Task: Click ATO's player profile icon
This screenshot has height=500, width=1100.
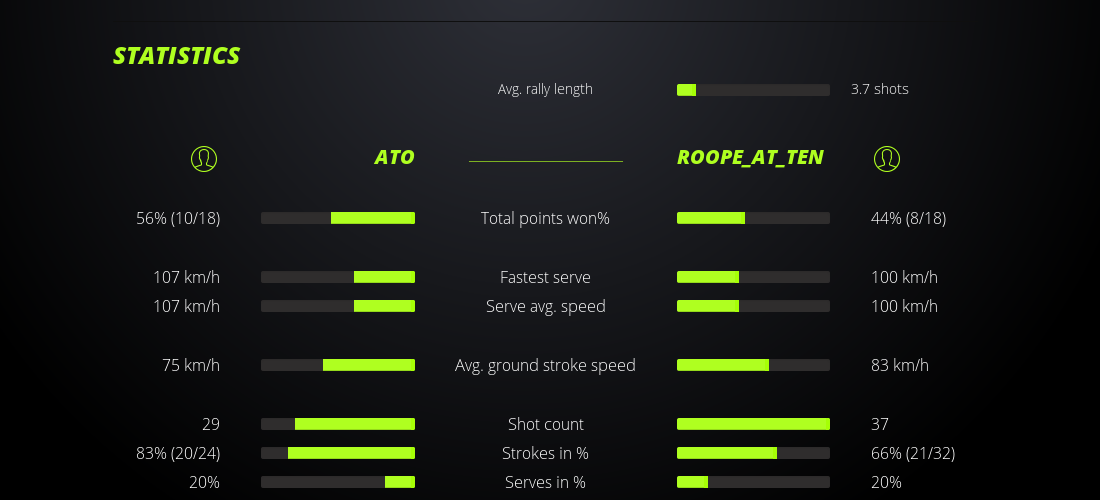Action: pyautogui.click(x=203, y=158)
